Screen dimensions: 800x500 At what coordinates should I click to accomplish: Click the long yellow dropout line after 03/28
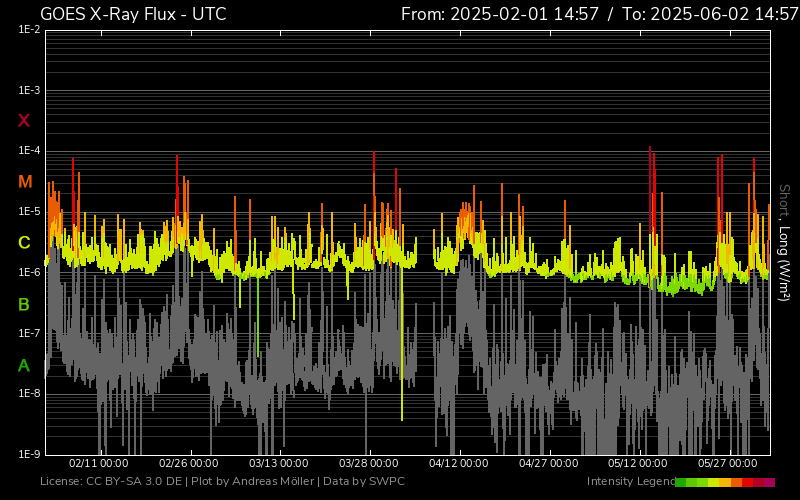[402, 344]
